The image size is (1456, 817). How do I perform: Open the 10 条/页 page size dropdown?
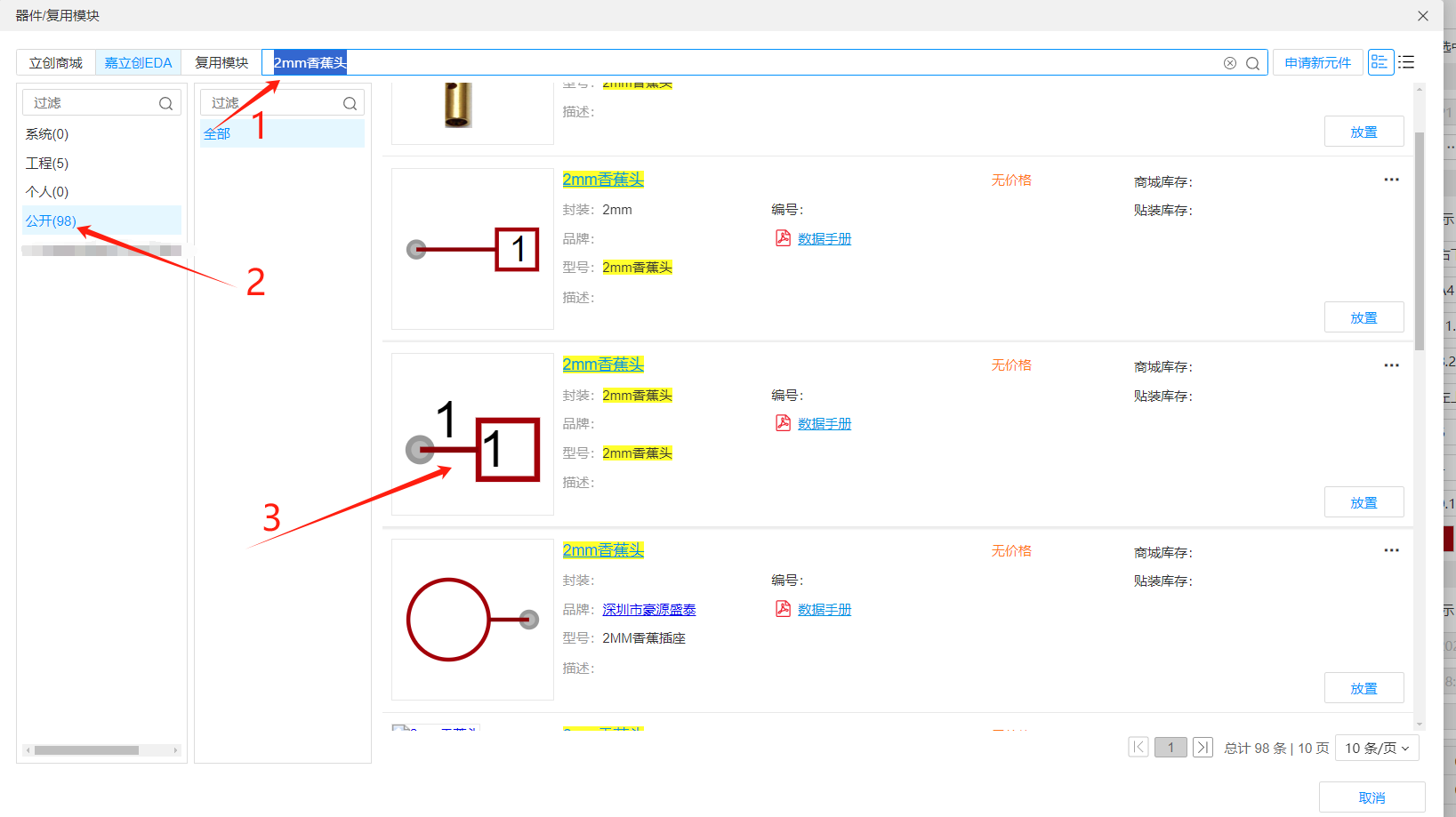pyautogui.click(x=1377, y=748)
